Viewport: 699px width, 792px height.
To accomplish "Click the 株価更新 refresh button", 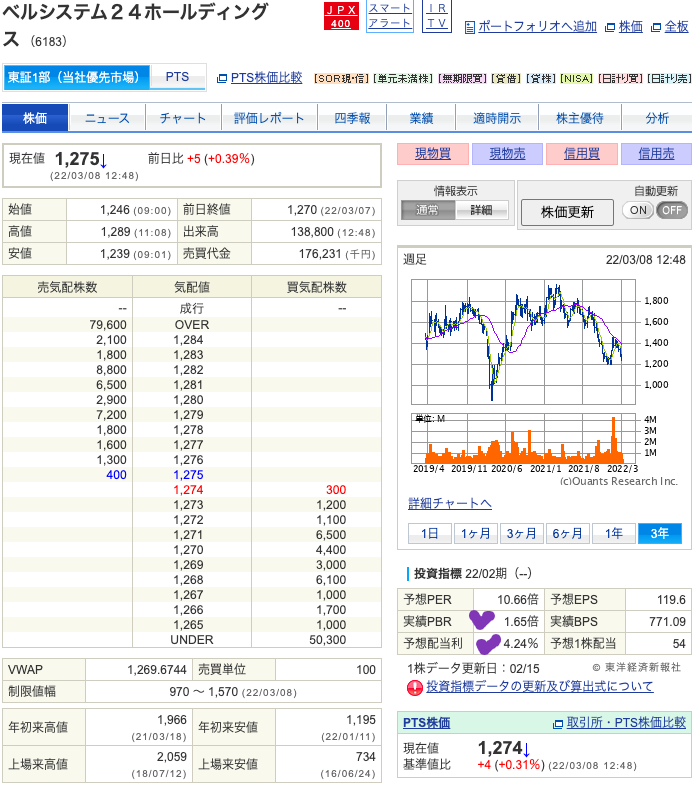I will coord(567,212).
